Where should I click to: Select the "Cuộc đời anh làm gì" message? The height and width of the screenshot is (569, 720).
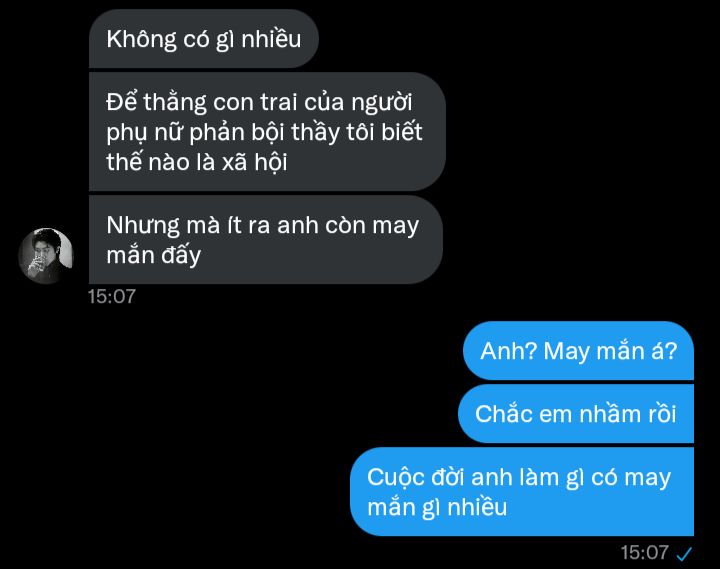[x=522, y=492]
